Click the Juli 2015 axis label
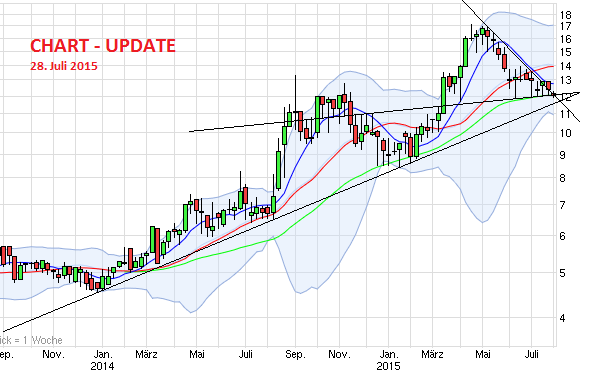 (531, 355)
